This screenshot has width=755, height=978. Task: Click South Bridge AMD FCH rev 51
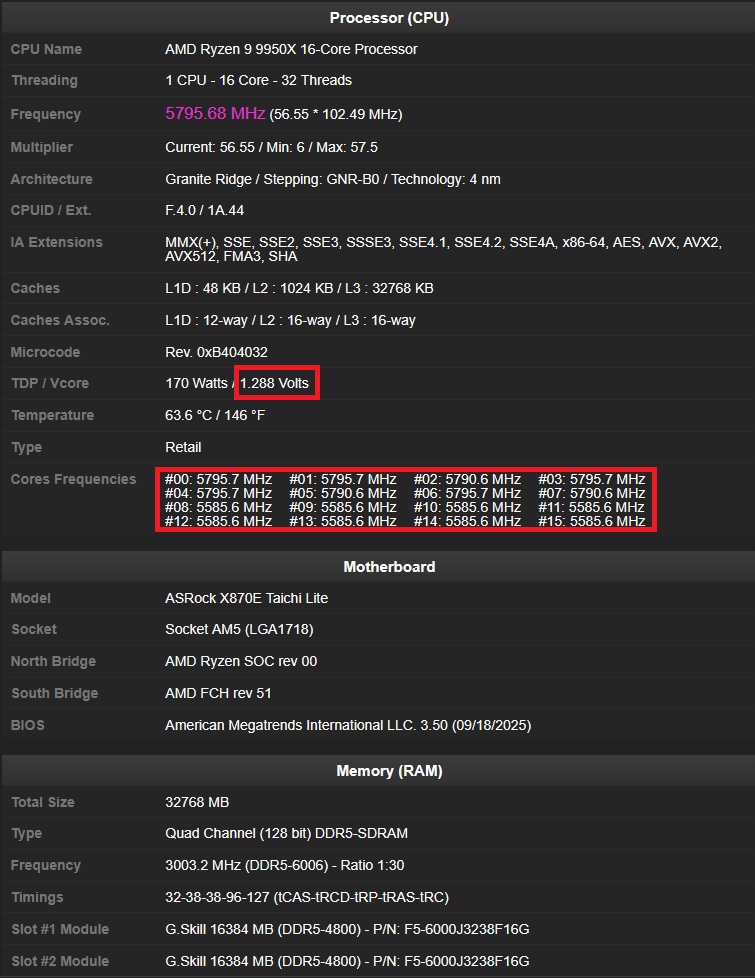pyautogui.click(x=218, y=694)
